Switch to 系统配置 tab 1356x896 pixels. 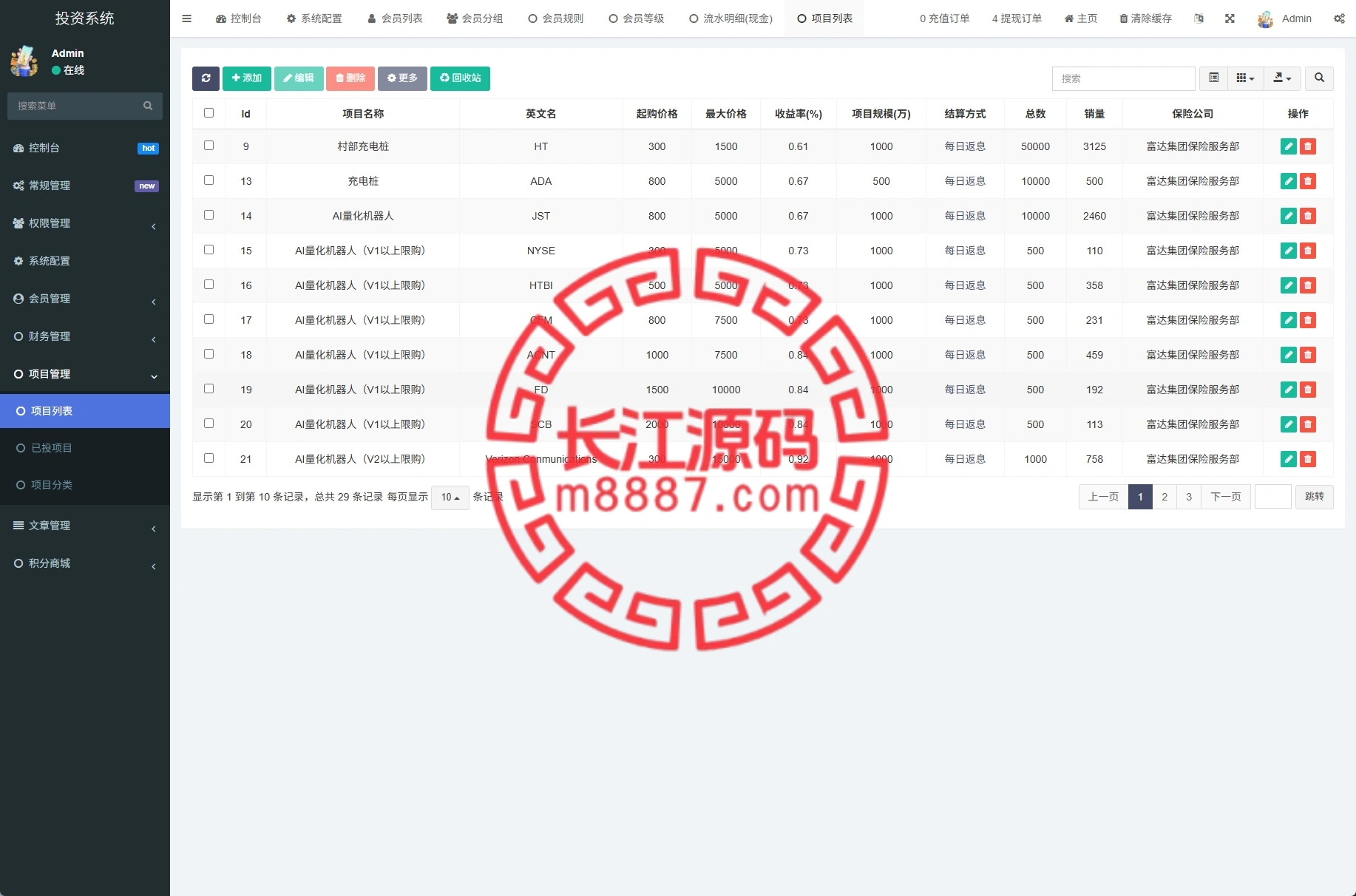pos(314,18)
